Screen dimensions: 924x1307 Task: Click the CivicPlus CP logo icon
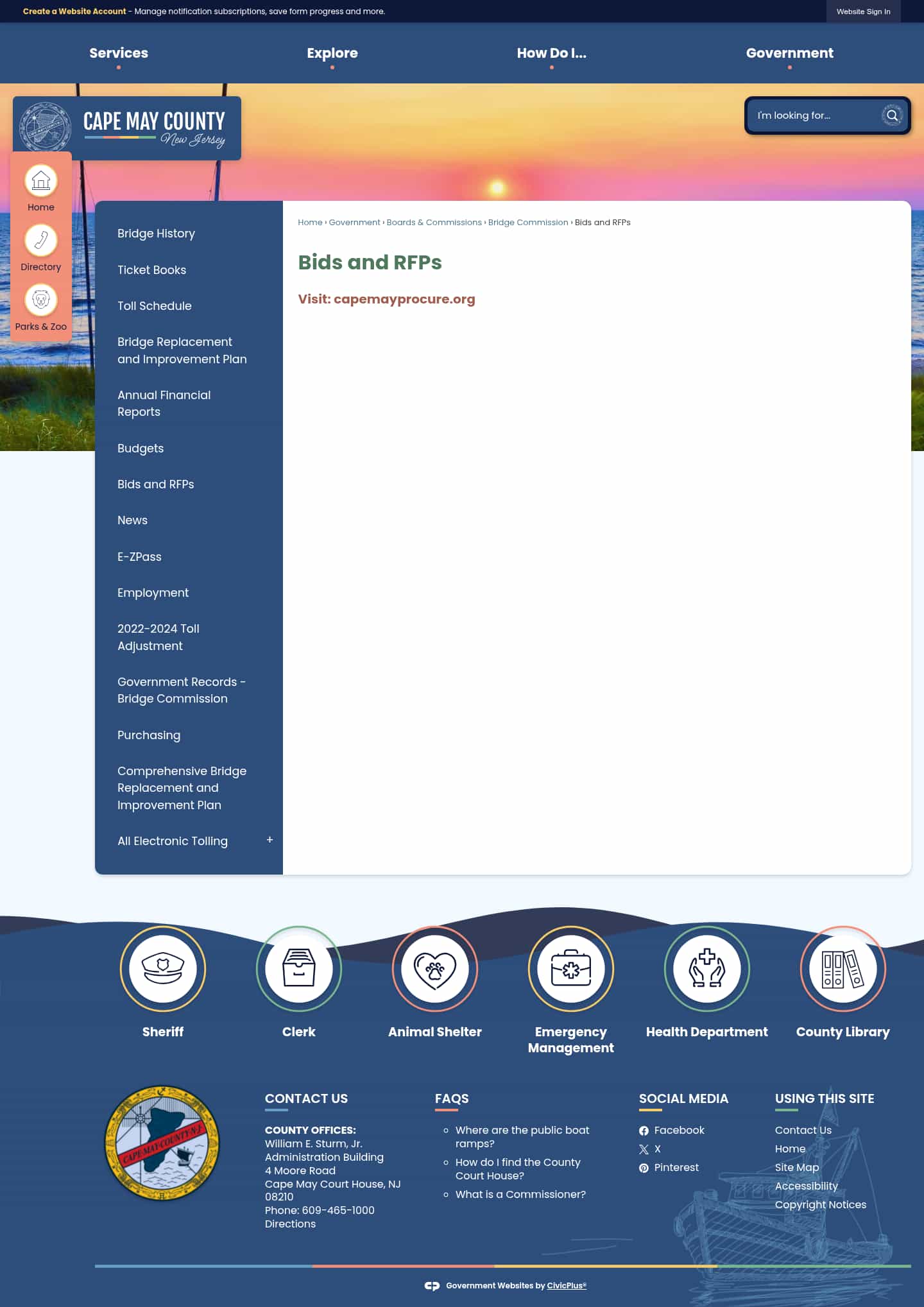(432, 1286)
